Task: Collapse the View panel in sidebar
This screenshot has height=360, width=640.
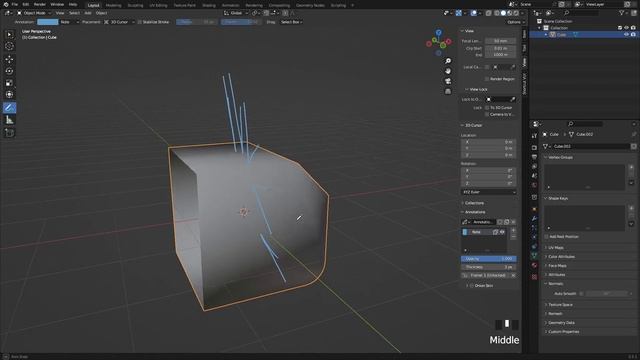Action: (x=469, y=31)
